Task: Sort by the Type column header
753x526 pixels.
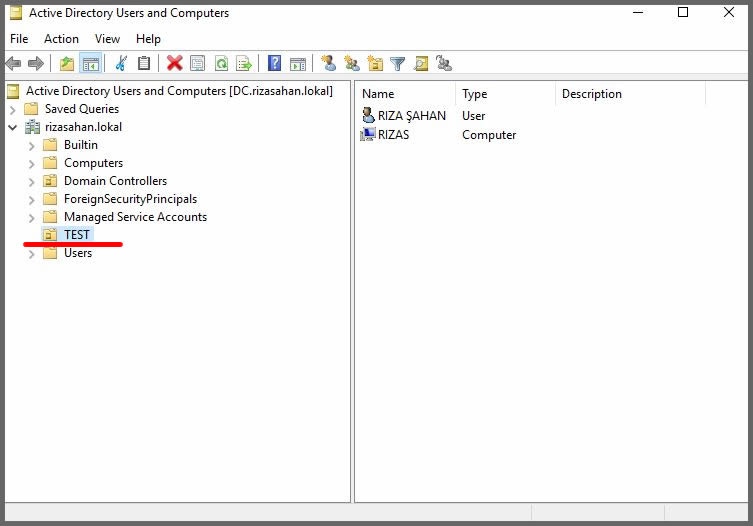Action: pos(505,94)
